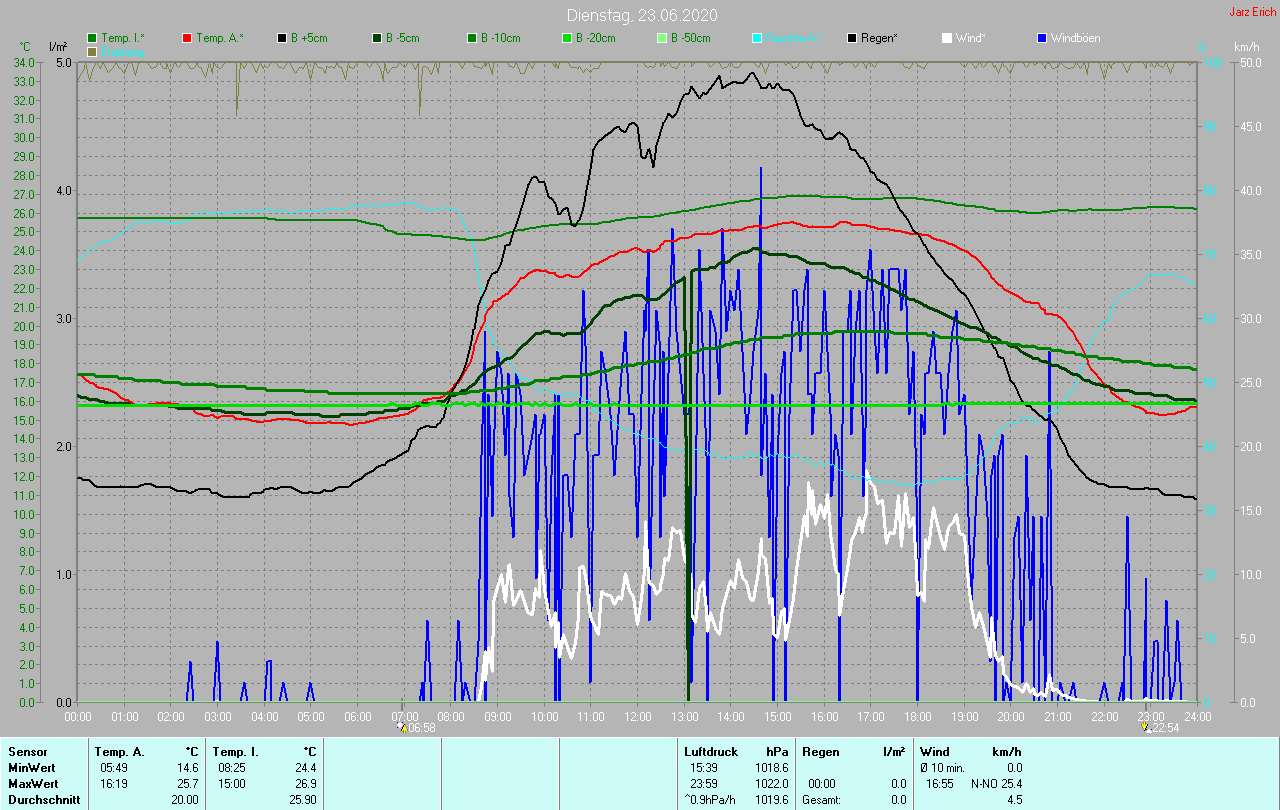Select the olive legend swatch below Temp. I.

pos(92,51)
